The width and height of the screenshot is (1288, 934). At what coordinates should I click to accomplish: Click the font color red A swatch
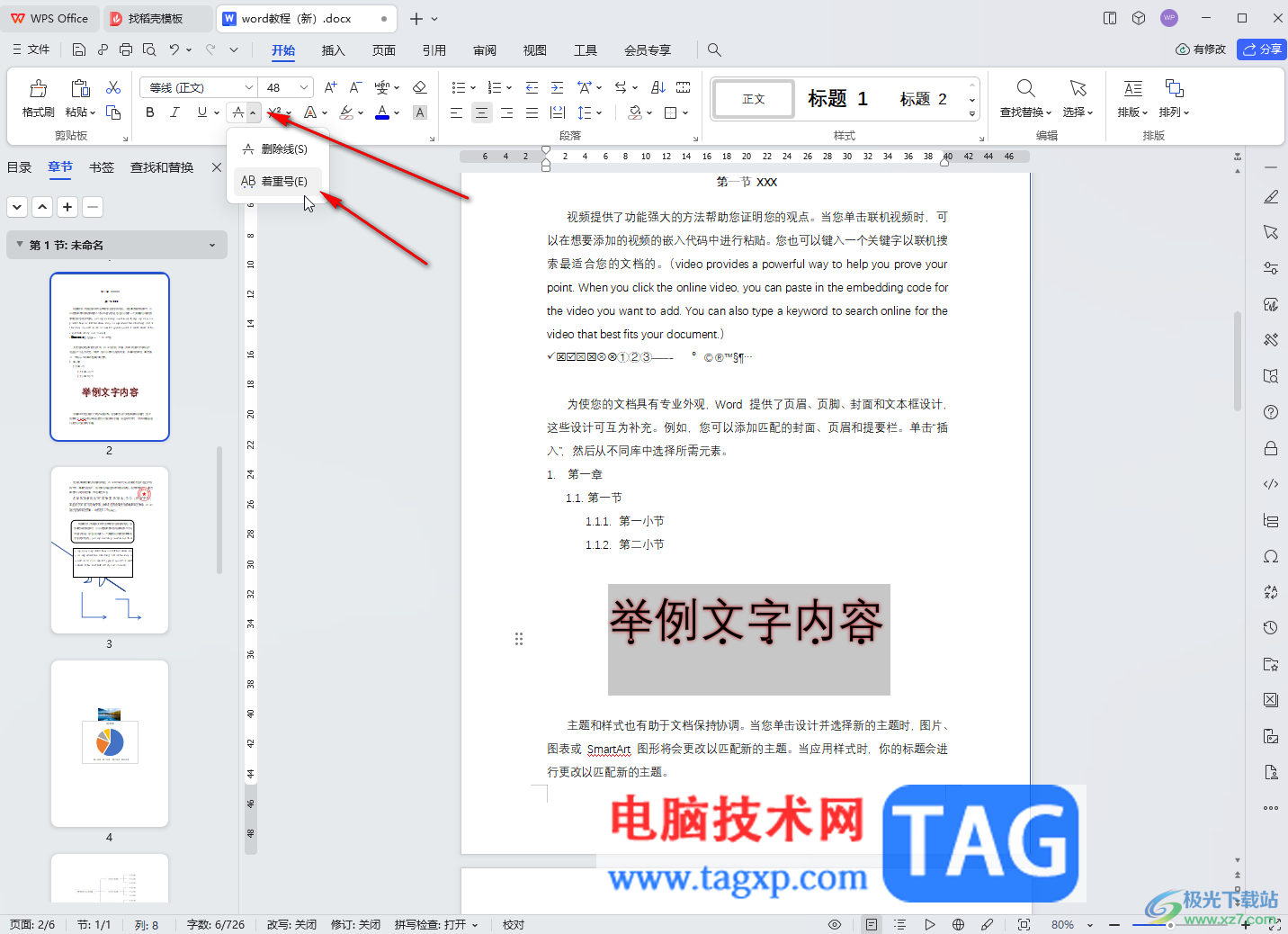point(382,112)
